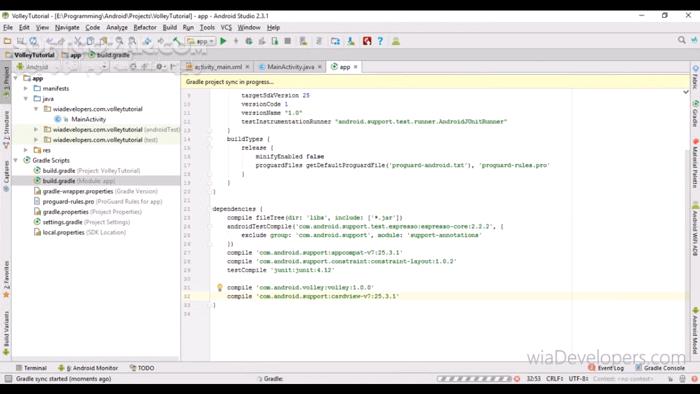Screen dimensions: 700x394
Task: Click the Make Project hammer icon
Action: tap(177, 41)
